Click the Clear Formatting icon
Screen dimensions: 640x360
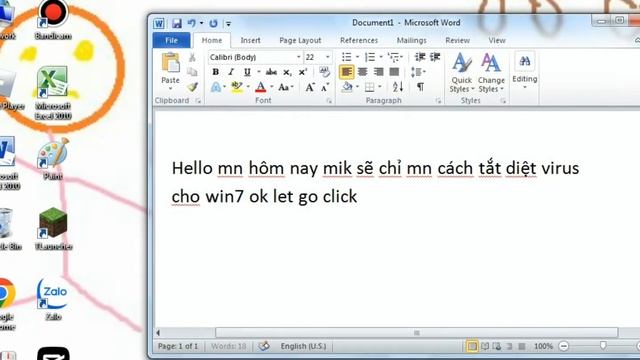click(324, 72)
